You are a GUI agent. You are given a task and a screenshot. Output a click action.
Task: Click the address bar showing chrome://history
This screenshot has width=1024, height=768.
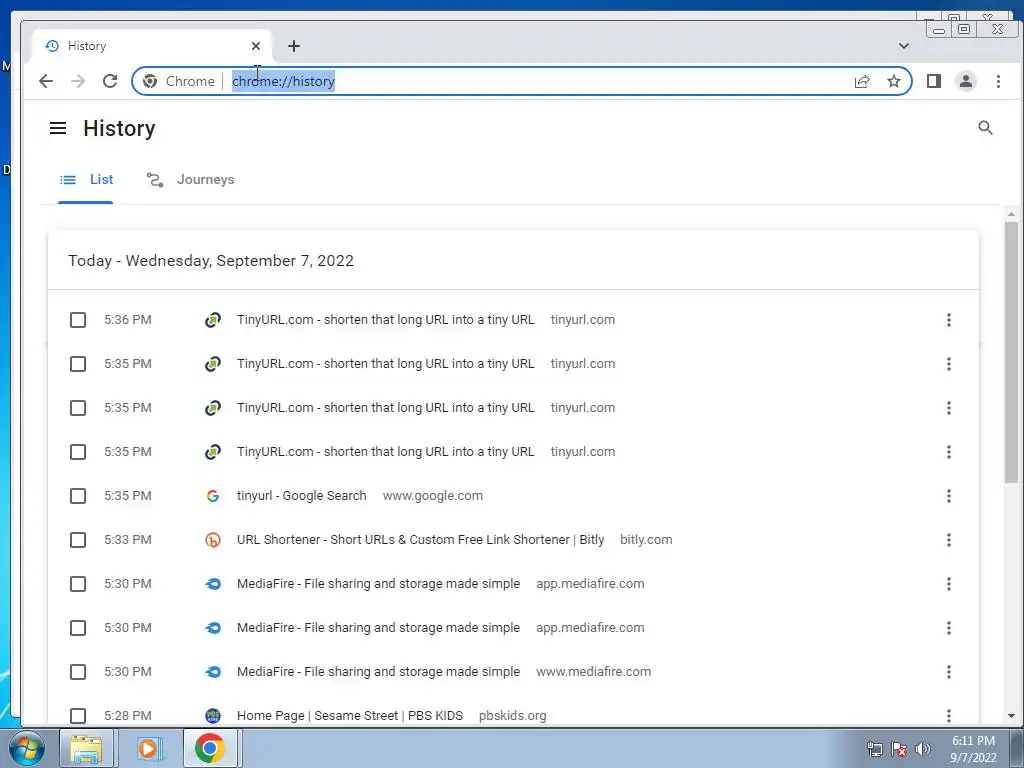pyautogui.click(x=521, y=81)
